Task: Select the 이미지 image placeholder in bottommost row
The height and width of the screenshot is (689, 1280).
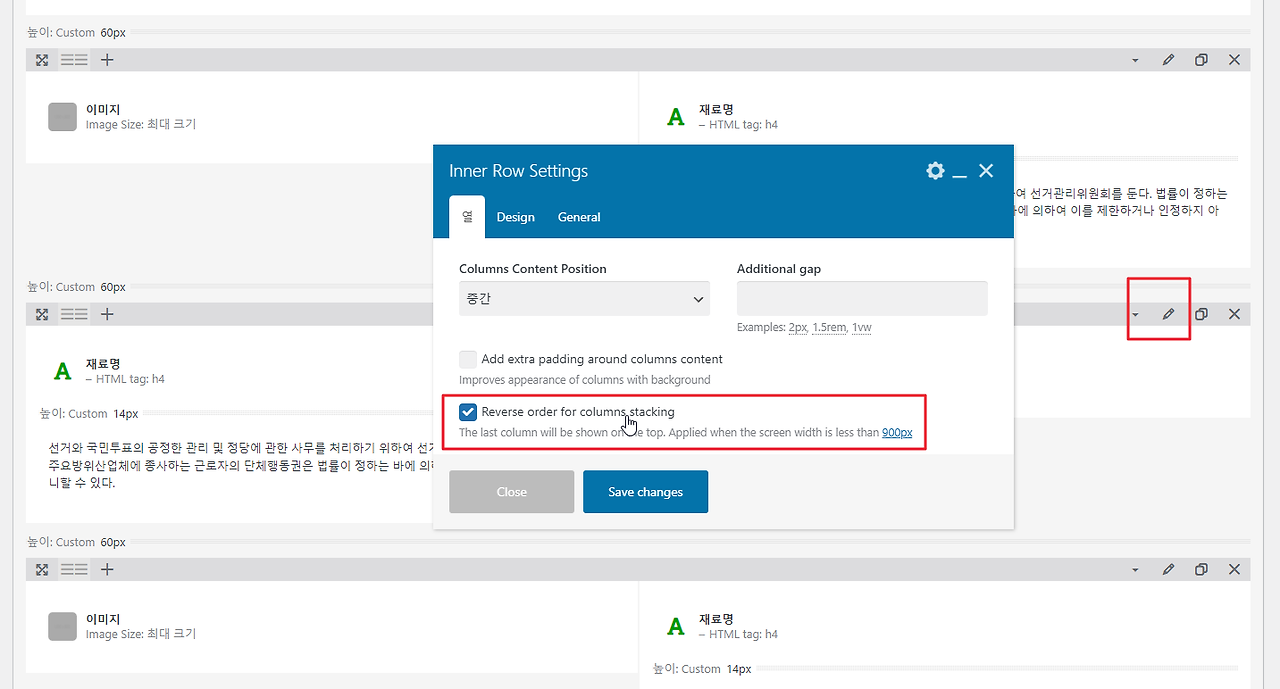Action: [62, 627]
